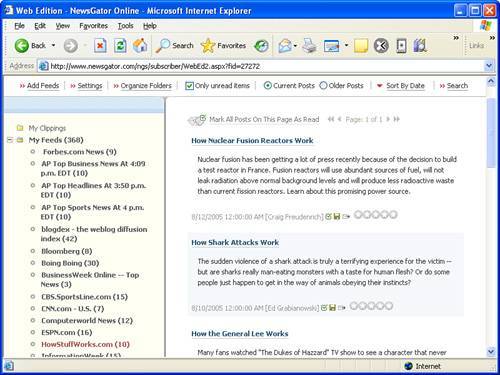The image size is (500, 375).
Task: Click the Print toolbar icon
Action: pyautogui.click(x=309, y=46)
